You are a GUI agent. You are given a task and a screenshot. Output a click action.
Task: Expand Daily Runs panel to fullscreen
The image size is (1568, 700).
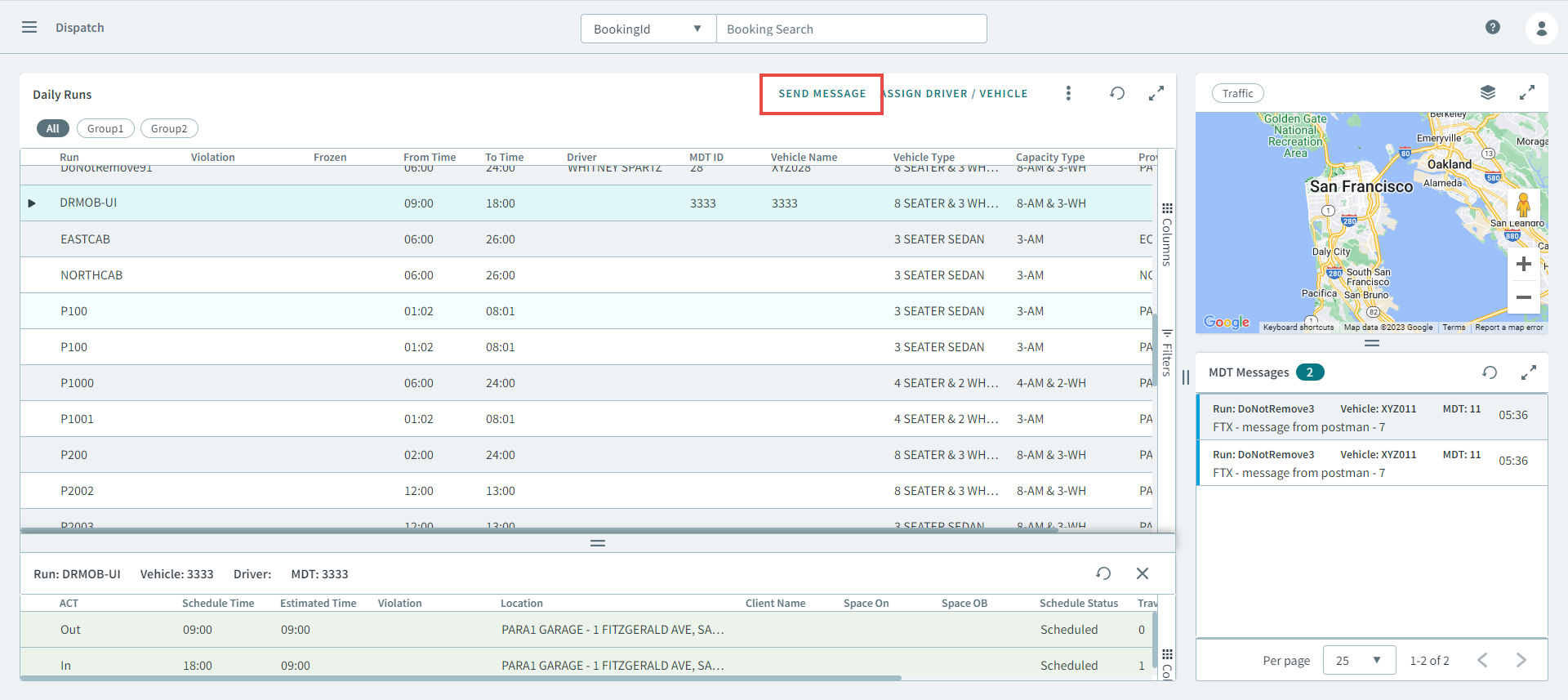(1156, 94)
